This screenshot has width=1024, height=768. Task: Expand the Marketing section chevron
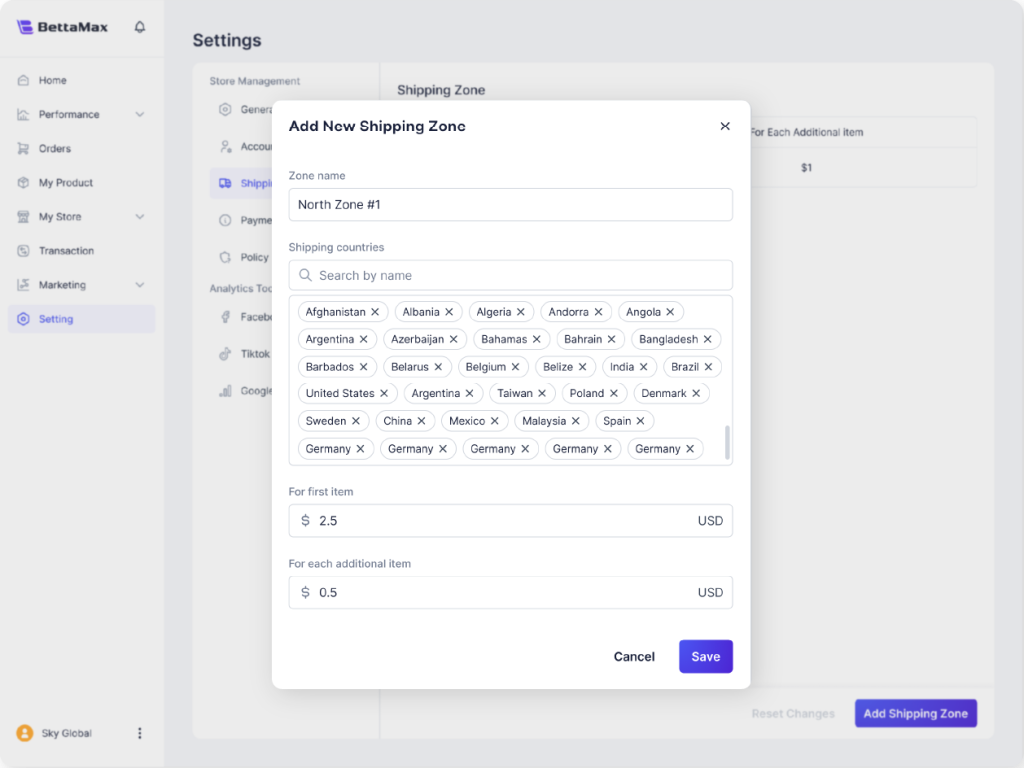(x=139, y=285)
